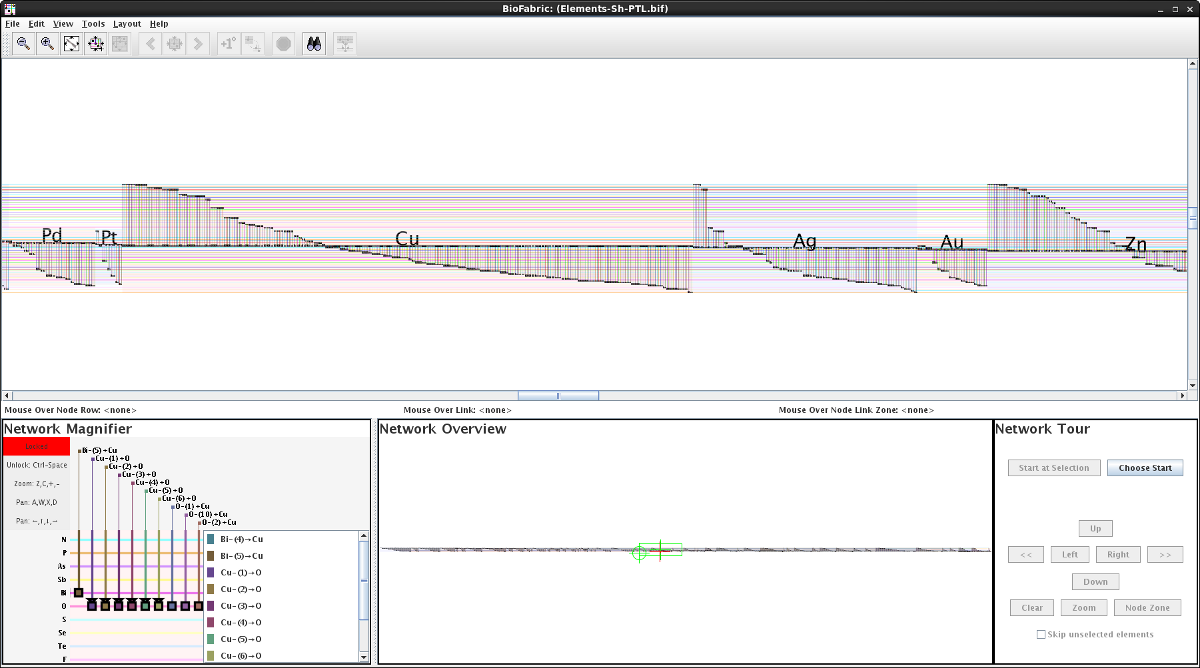The height and width of the screenshot is (668, 1200).
Task: Click the zoom to full network icon
Action: [72, 44]
